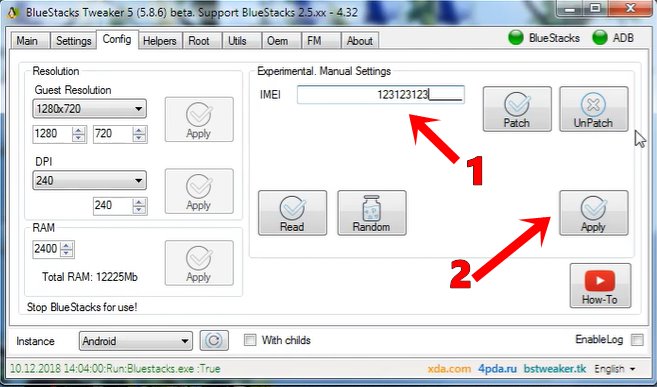Click the width 1280 spinner arrows
This screenshot has height=387, width=657.
pos(79,134)
